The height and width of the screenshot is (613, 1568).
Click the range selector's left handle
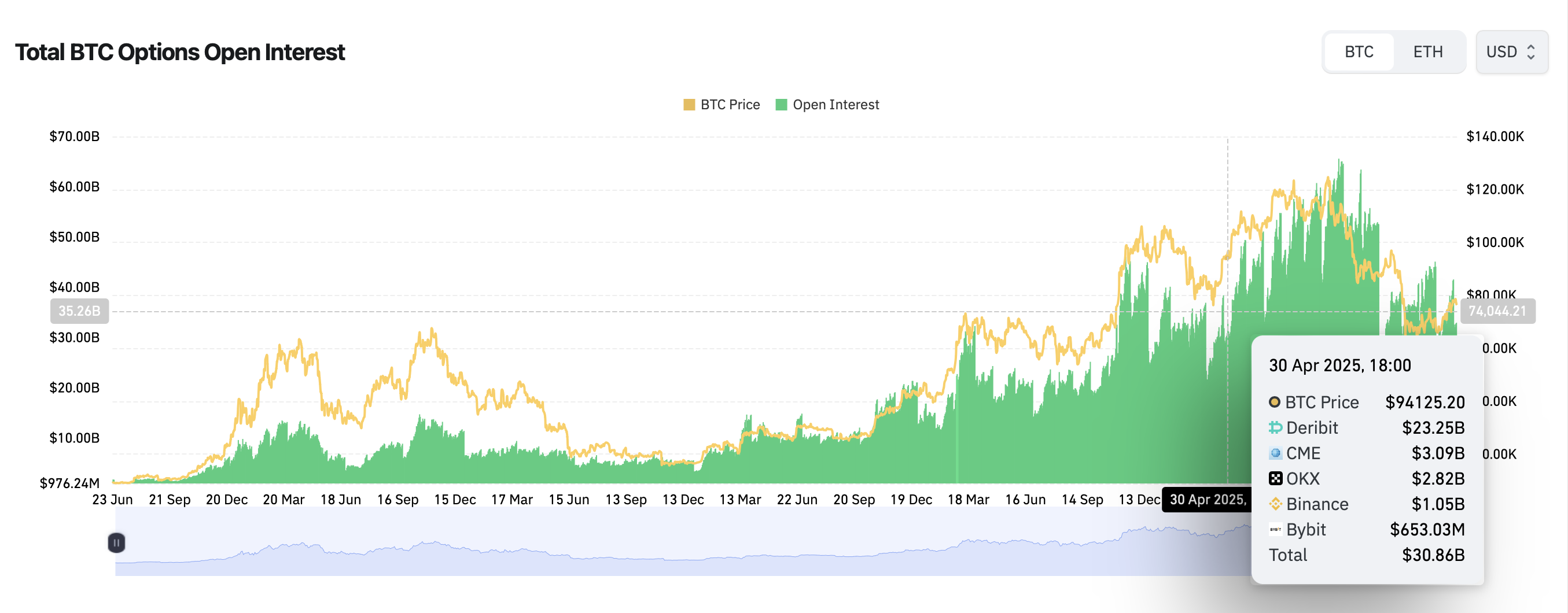(116, 542)
